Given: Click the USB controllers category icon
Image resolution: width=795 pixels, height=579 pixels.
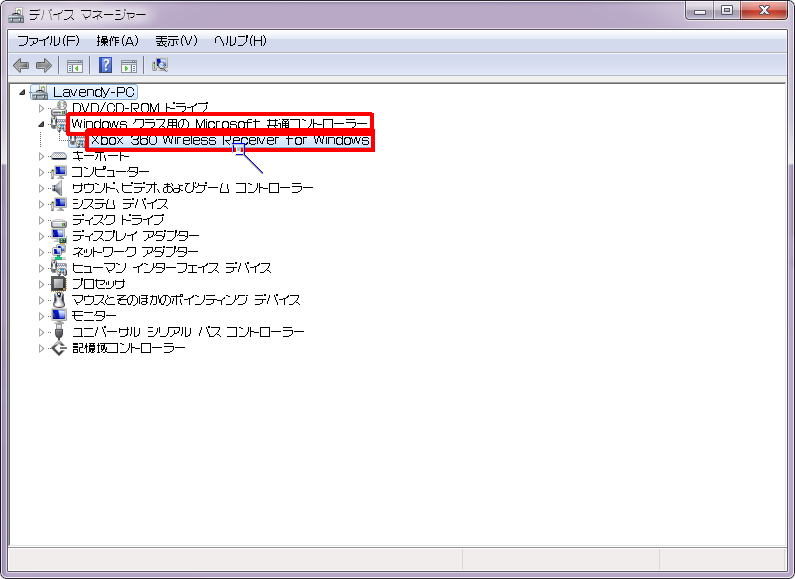Looking at the screenshot, I should click(x=59, y=332).
